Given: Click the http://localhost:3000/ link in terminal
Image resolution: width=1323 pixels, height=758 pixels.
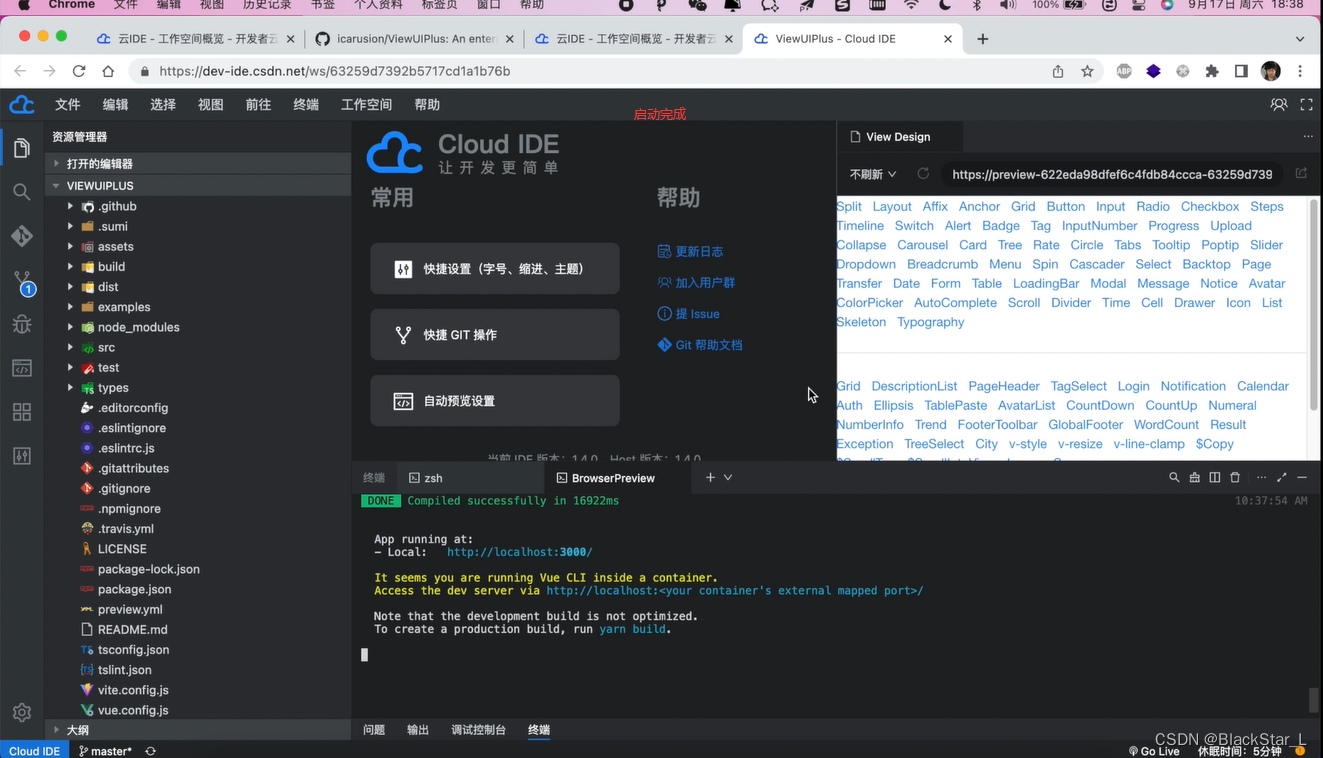Looking at the screenshot, I should point(519,552).
